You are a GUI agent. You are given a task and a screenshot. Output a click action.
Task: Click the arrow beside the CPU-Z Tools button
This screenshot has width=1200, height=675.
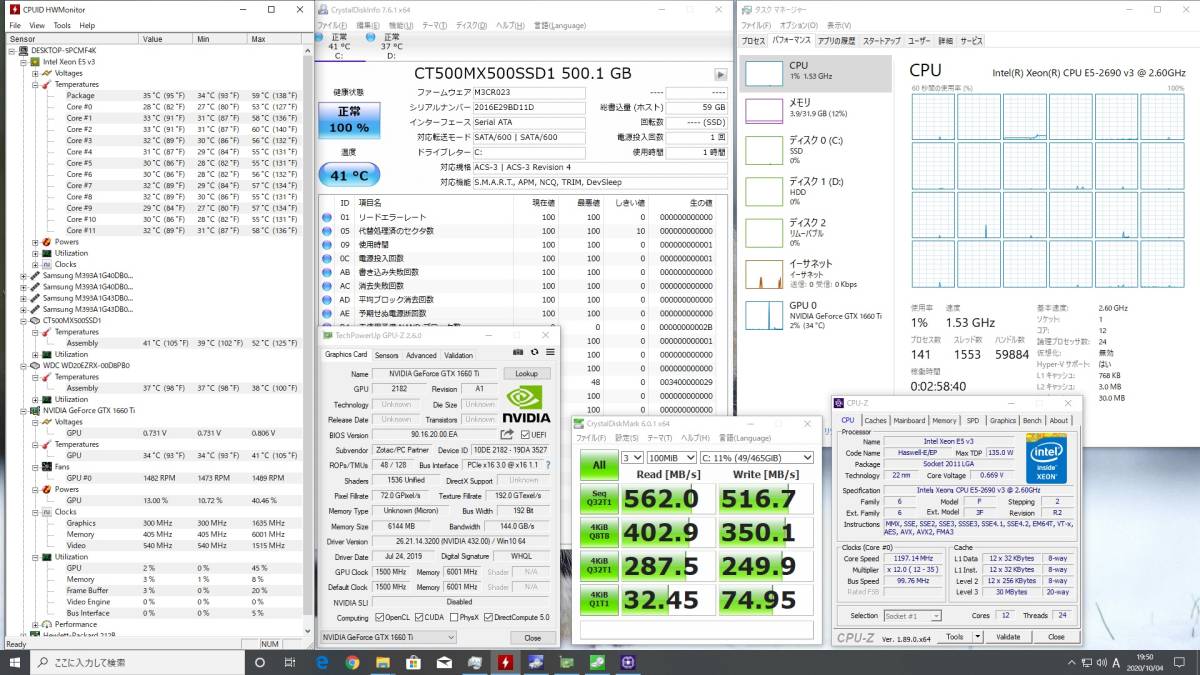click(979, 636)
